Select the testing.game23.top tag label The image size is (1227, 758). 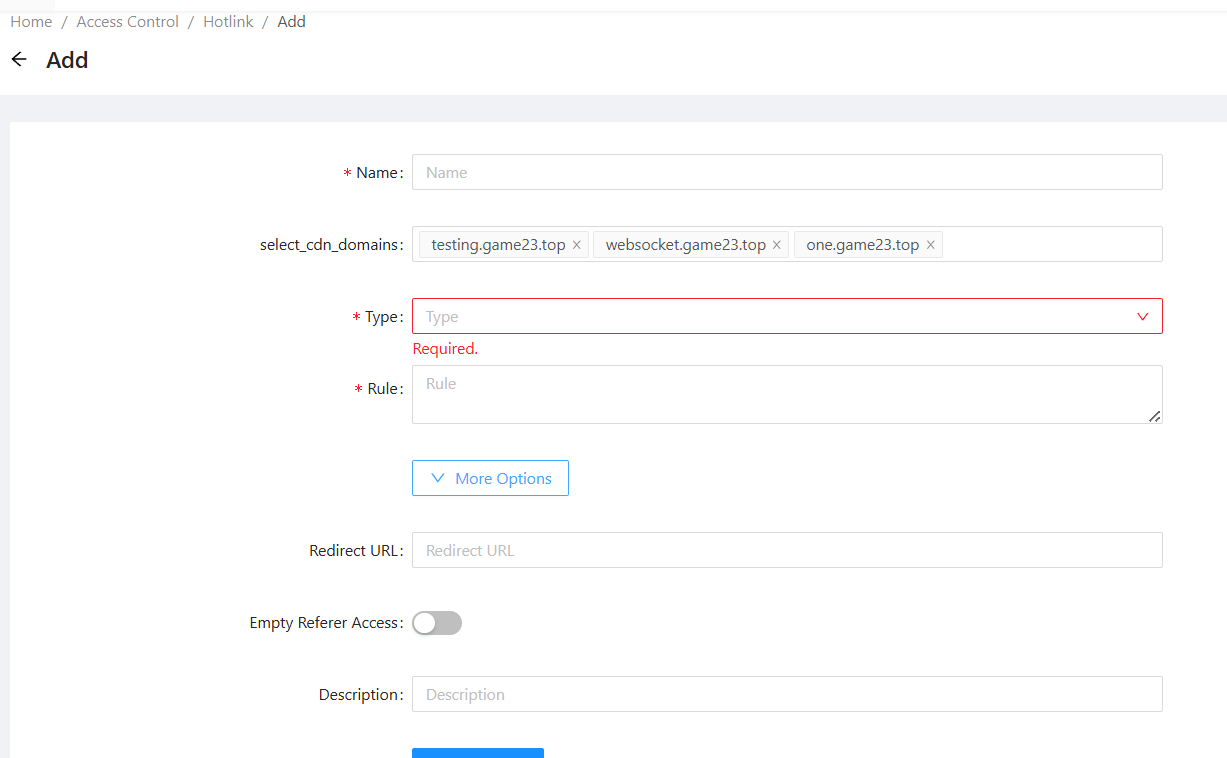pos(498,245)
